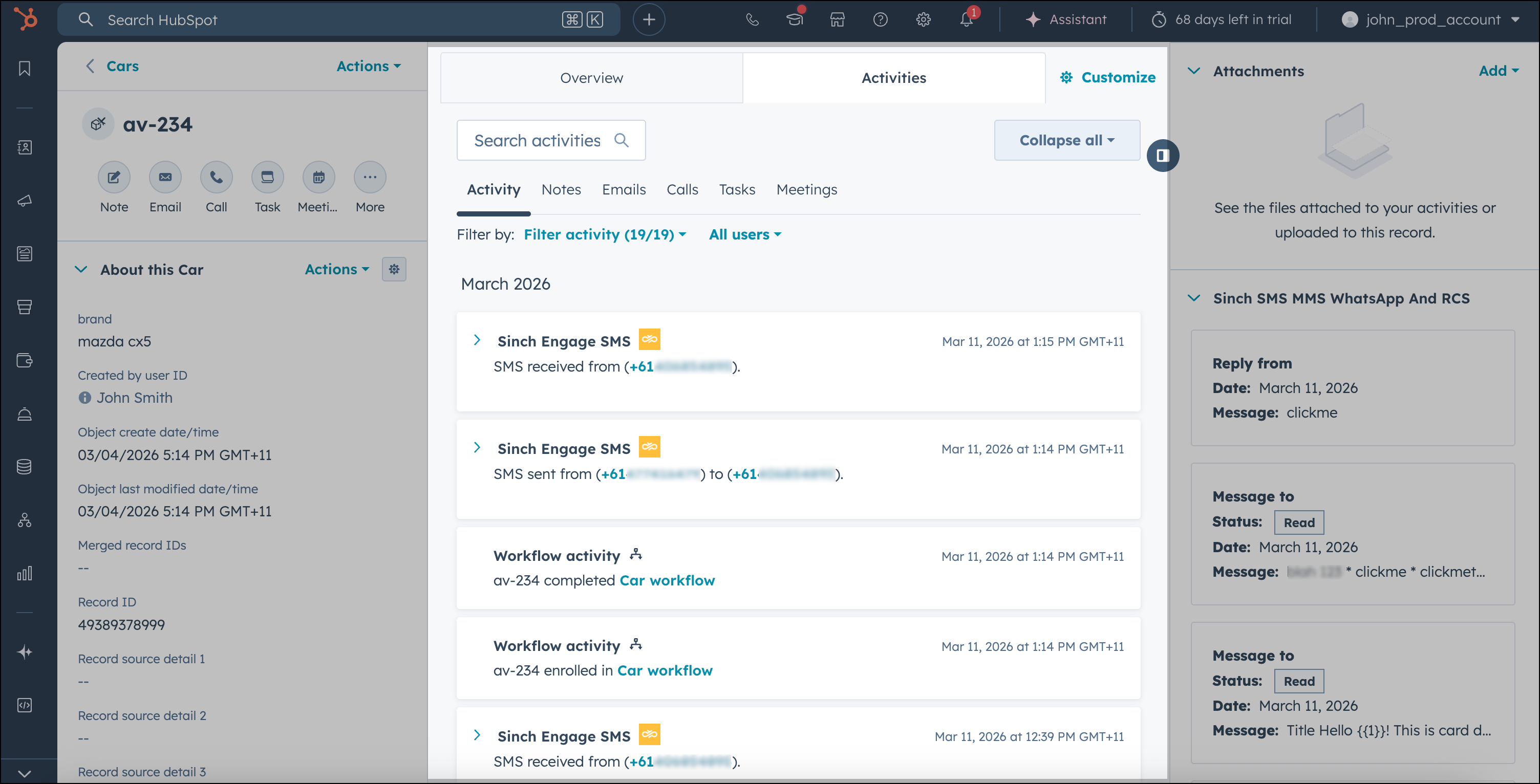Select the Tasks tab

(x=737, y=190)
